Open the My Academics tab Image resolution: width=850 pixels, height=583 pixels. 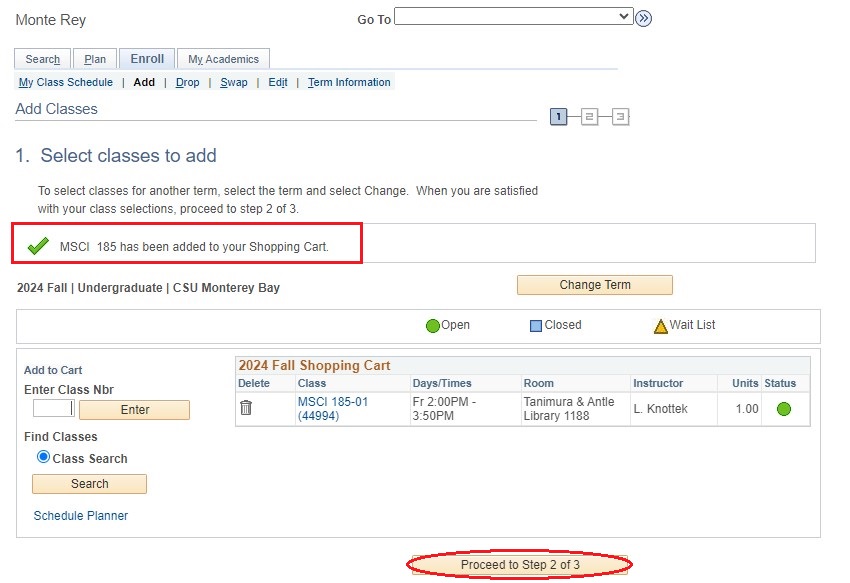click(x=223, y=58)
